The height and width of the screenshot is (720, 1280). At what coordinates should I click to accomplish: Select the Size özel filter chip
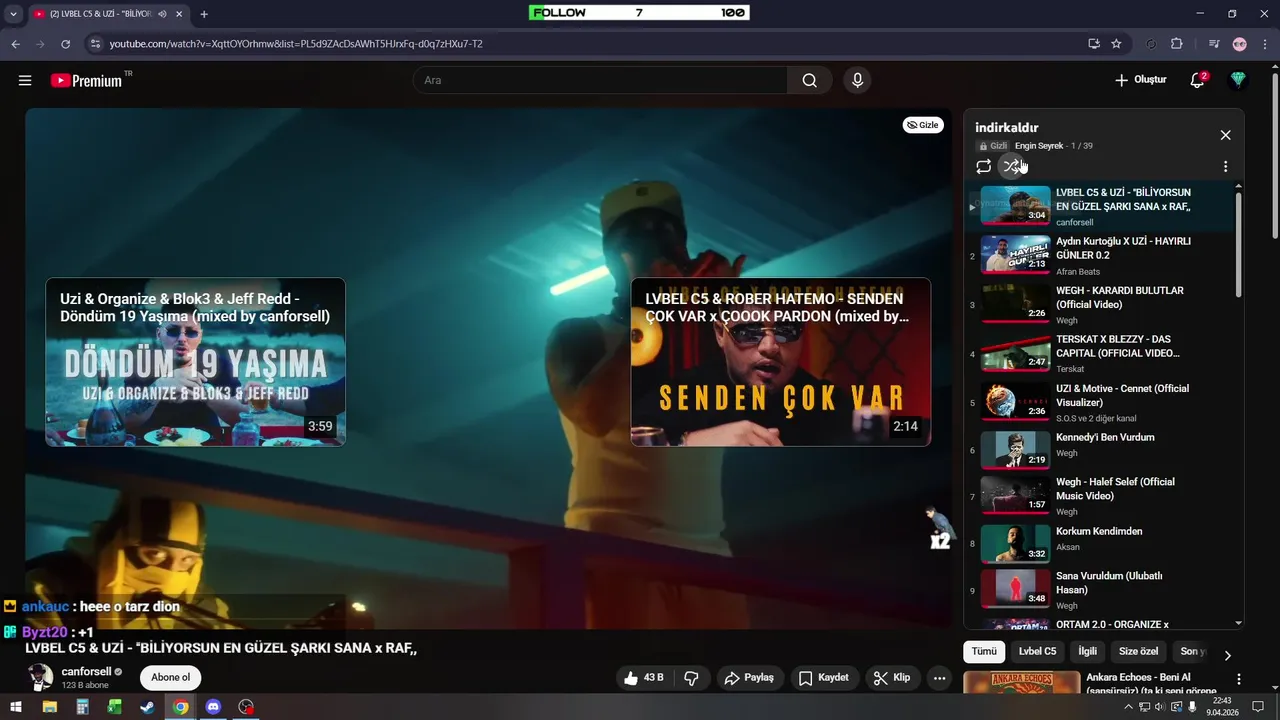click(x=1138, y=652)
